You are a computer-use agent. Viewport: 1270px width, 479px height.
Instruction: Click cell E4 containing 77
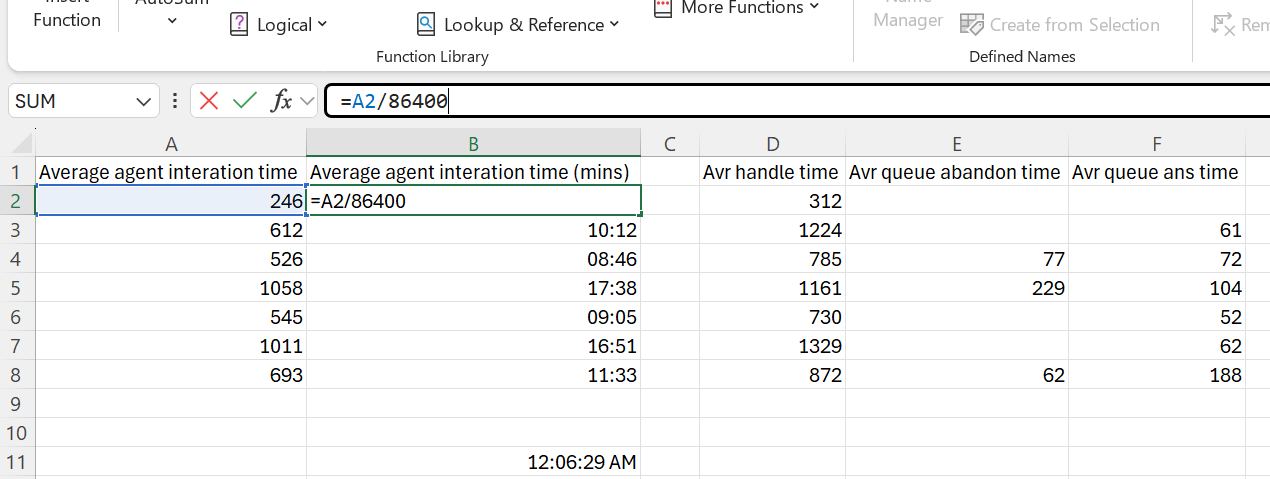pyautogui.click(x=956, y=259)
